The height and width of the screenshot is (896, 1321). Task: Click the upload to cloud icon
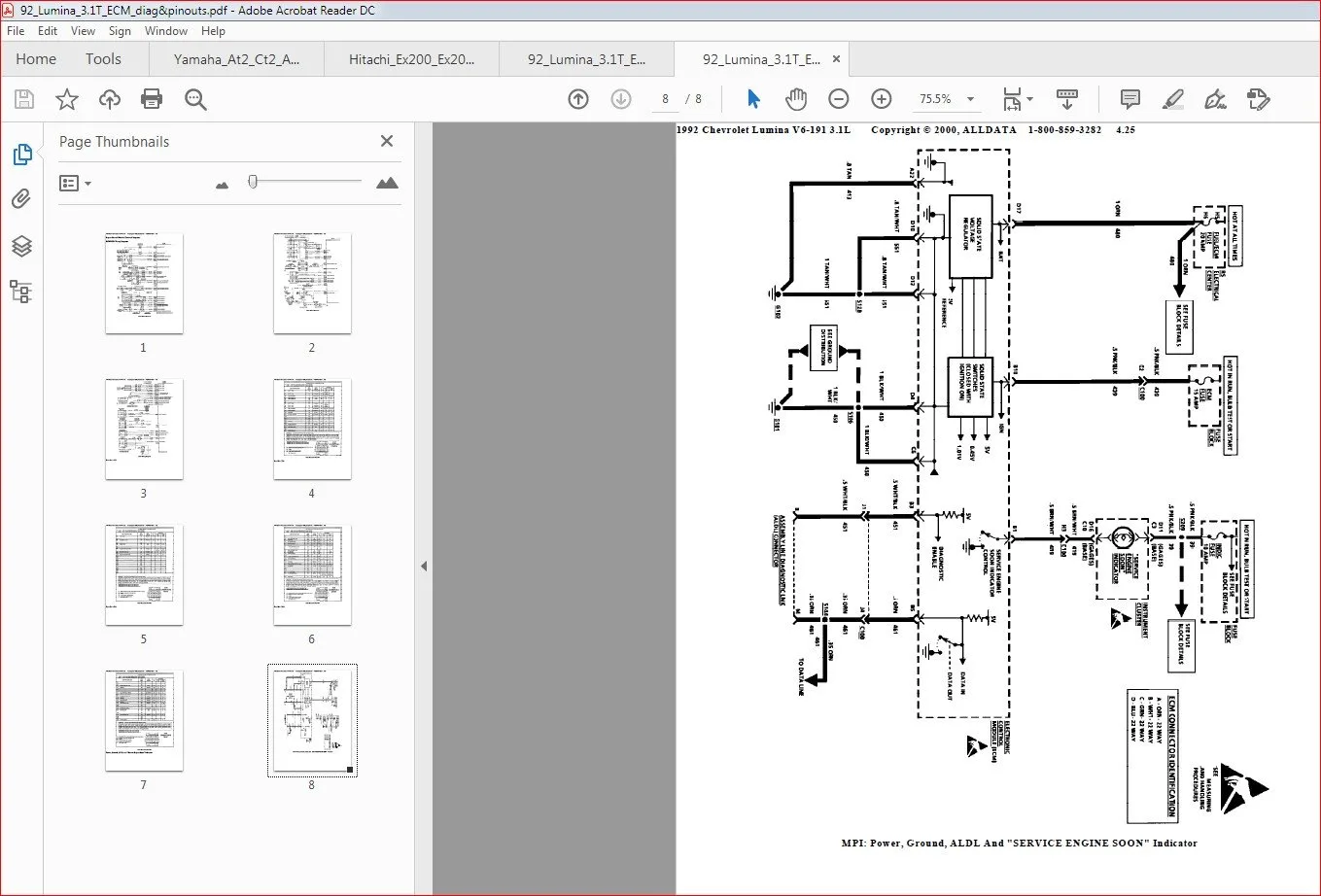tap(110, 99)
